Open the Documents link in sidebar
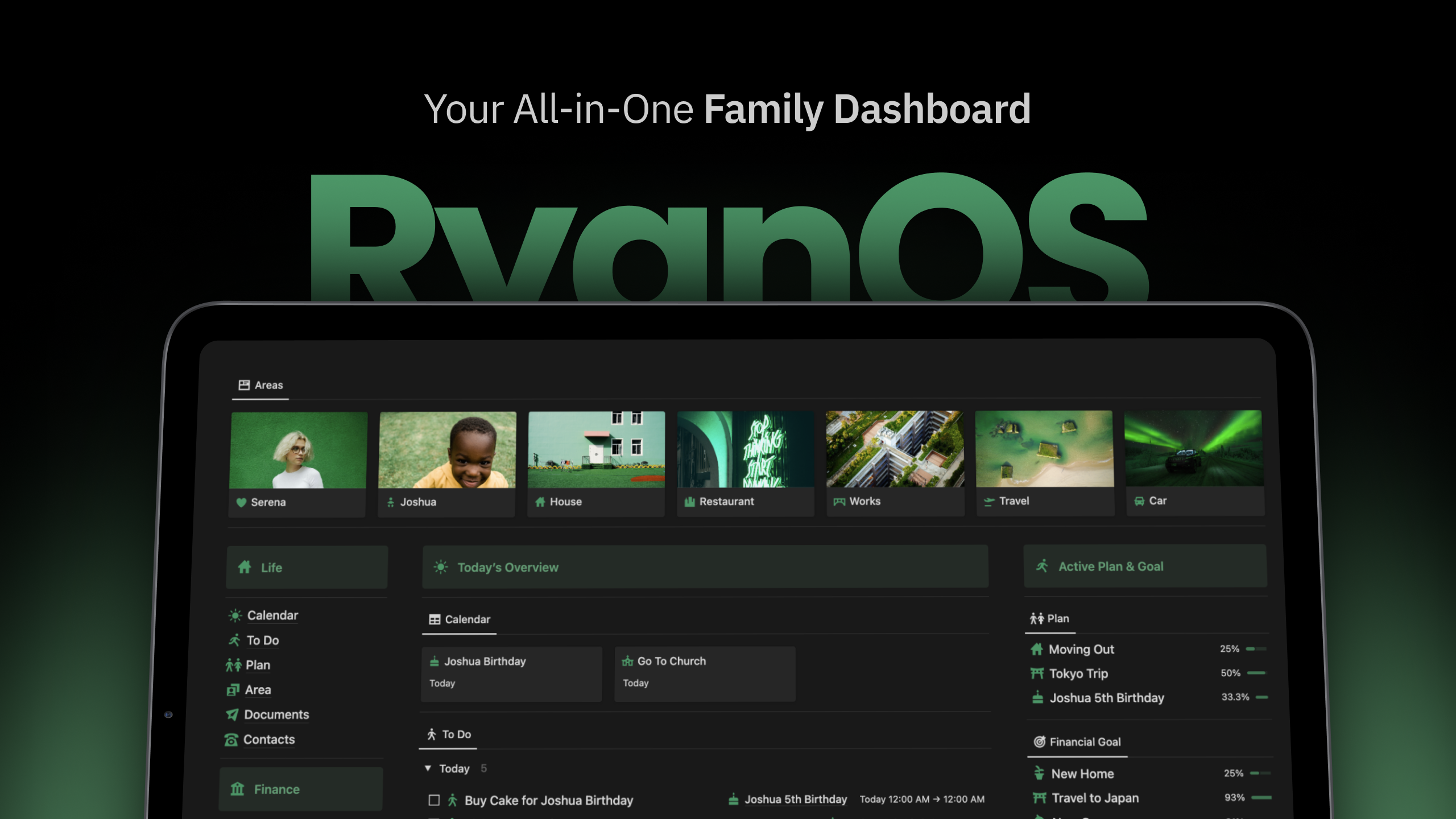The width and height of the screenshot is (1456, 819). click(276, 715)
